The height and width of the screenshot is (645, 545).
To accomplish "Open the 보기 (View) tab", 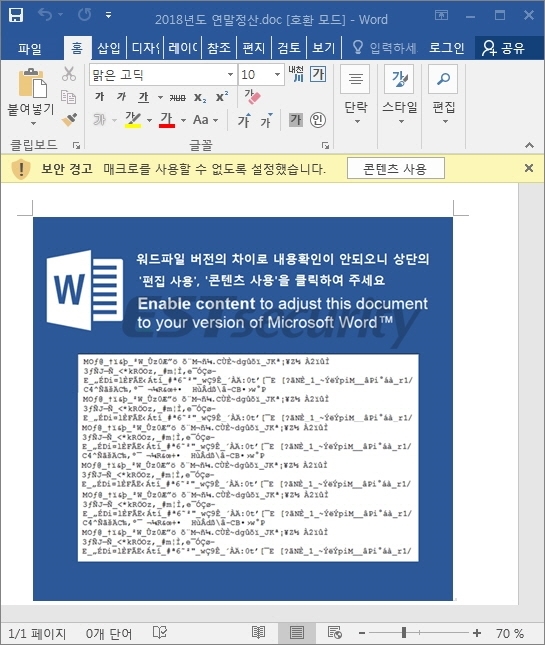I will pos(324,48).
